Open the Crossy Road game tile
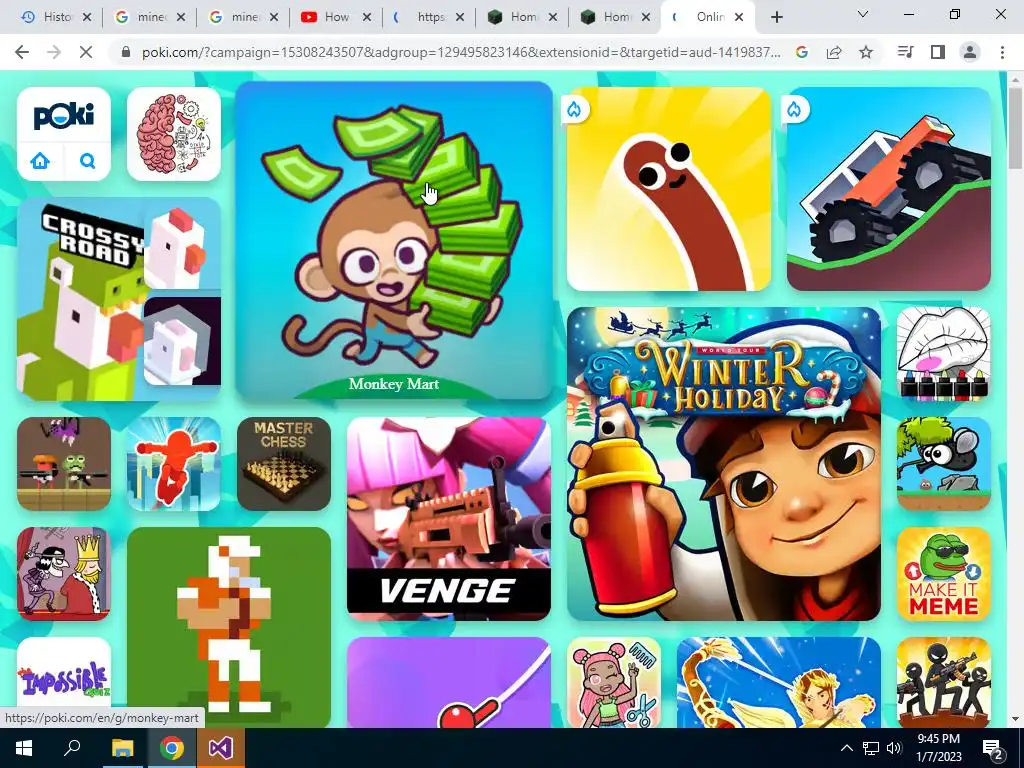Viewport: 1024px width, 768px height. [x=119, y=298]
